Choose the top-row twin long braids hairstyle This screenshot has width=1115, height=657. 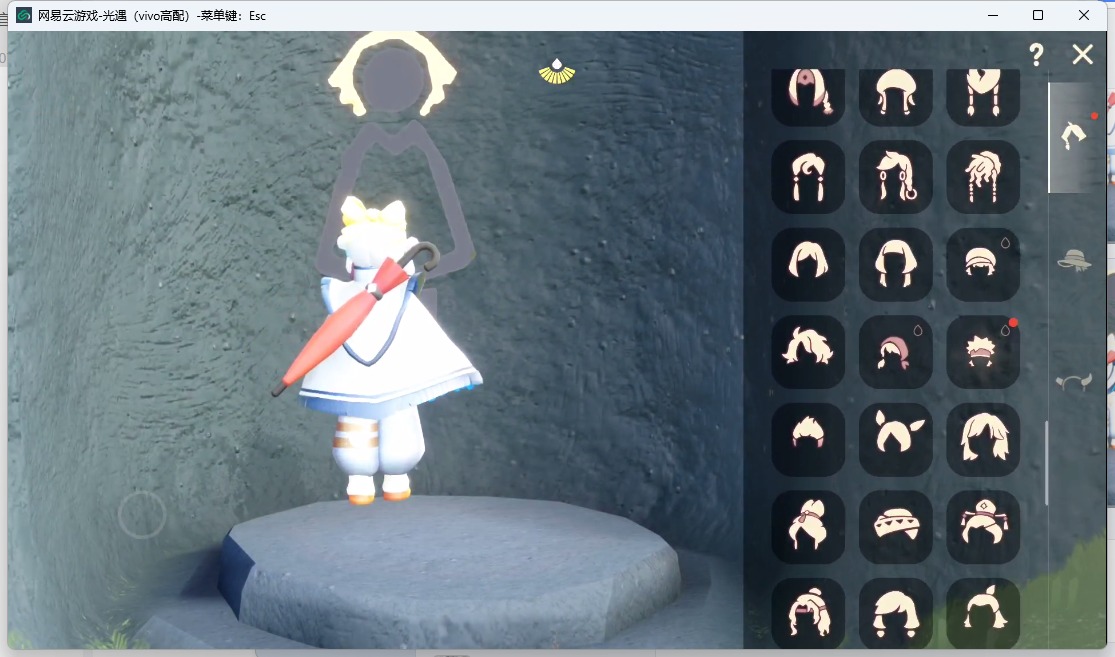tap(983, 97)
